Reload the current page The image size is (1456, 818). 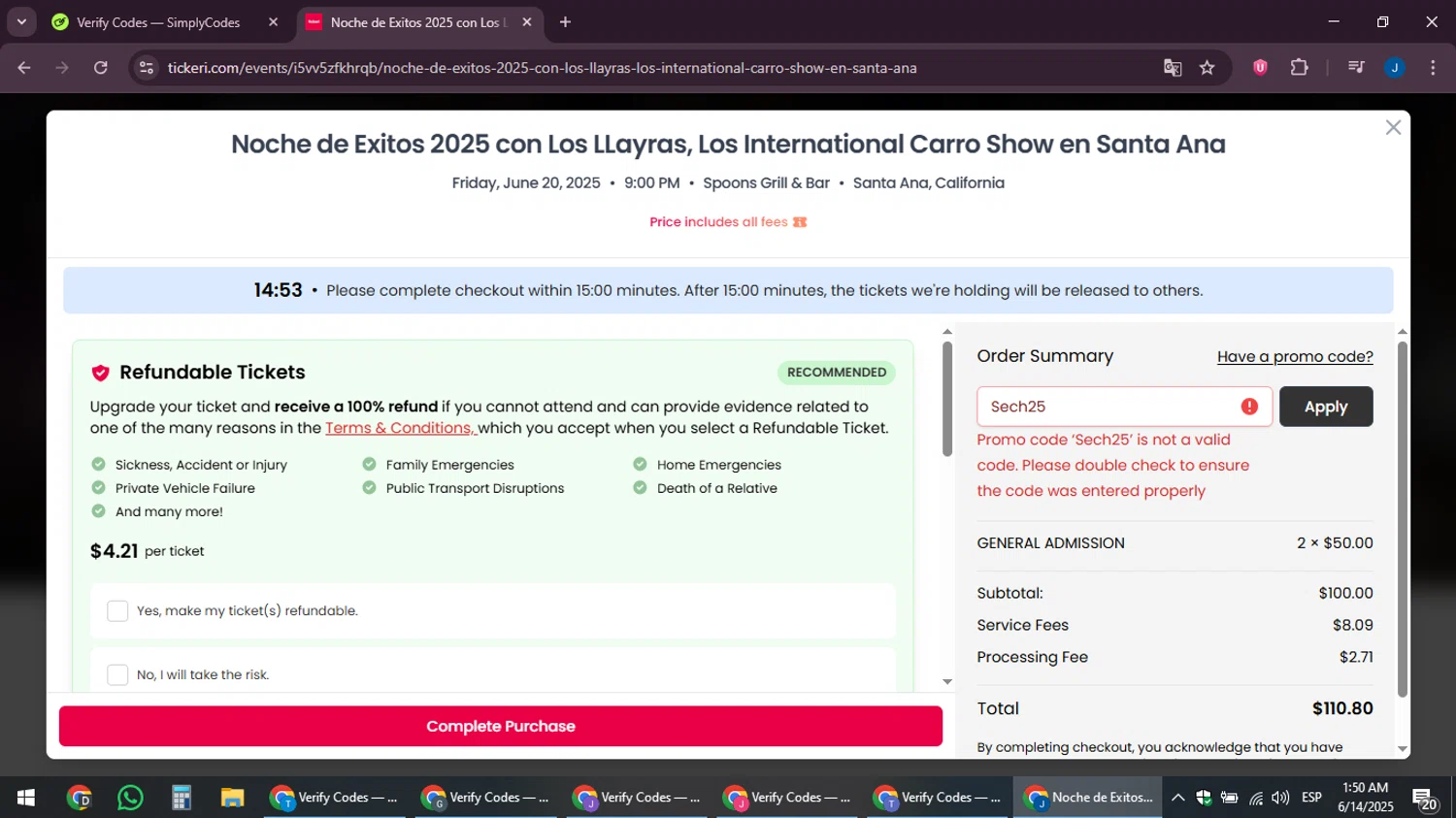101,68
